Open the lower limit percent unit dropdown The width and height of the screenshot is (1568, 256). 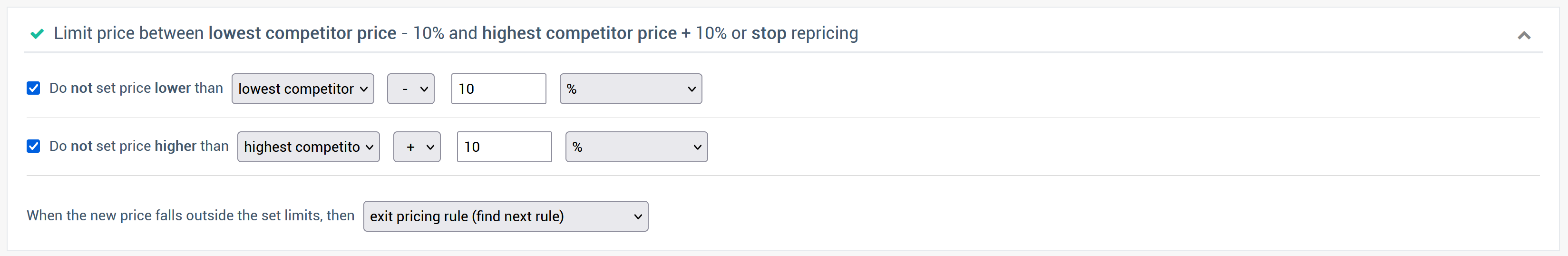(x=631, y=89)
